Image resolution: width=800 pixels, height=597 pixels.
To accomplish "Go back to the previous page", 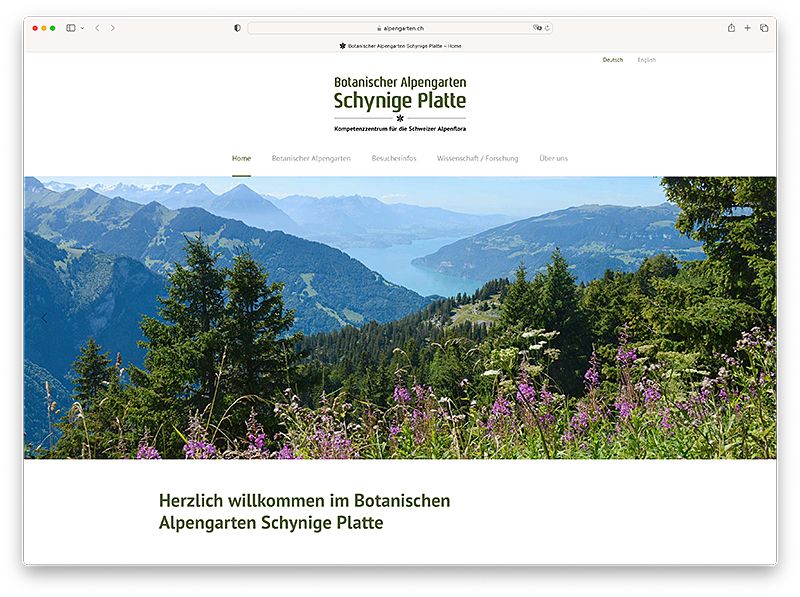I will click(97, 28).
